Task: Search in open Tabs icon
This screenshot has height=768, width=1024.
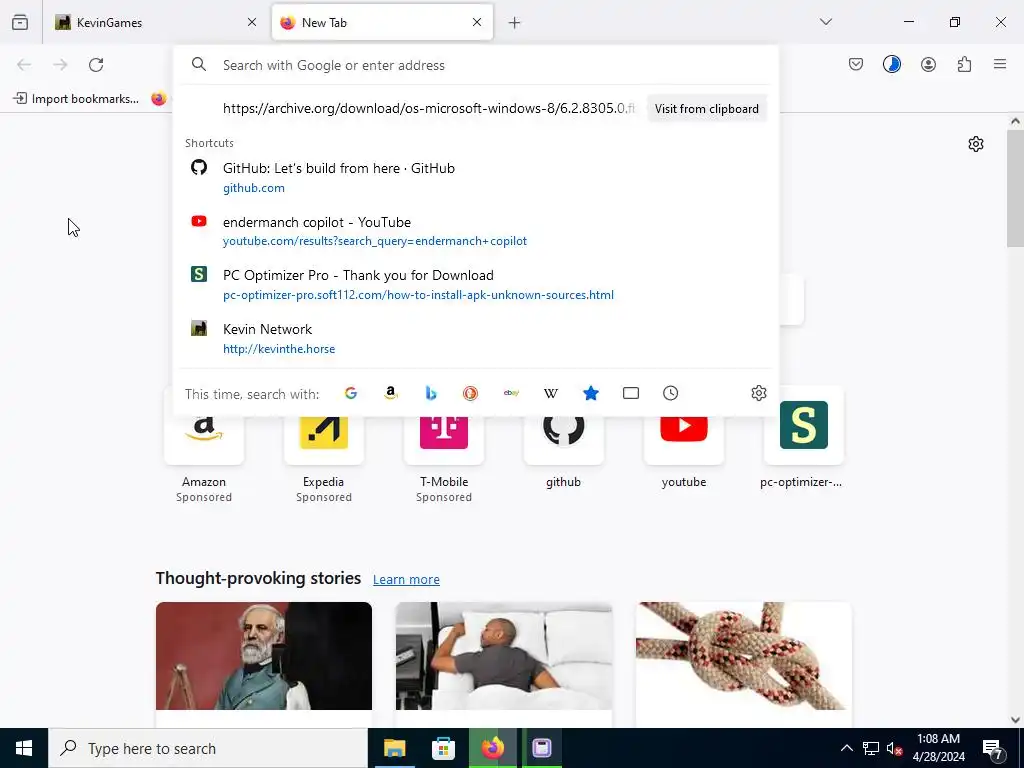Action: 630,393
